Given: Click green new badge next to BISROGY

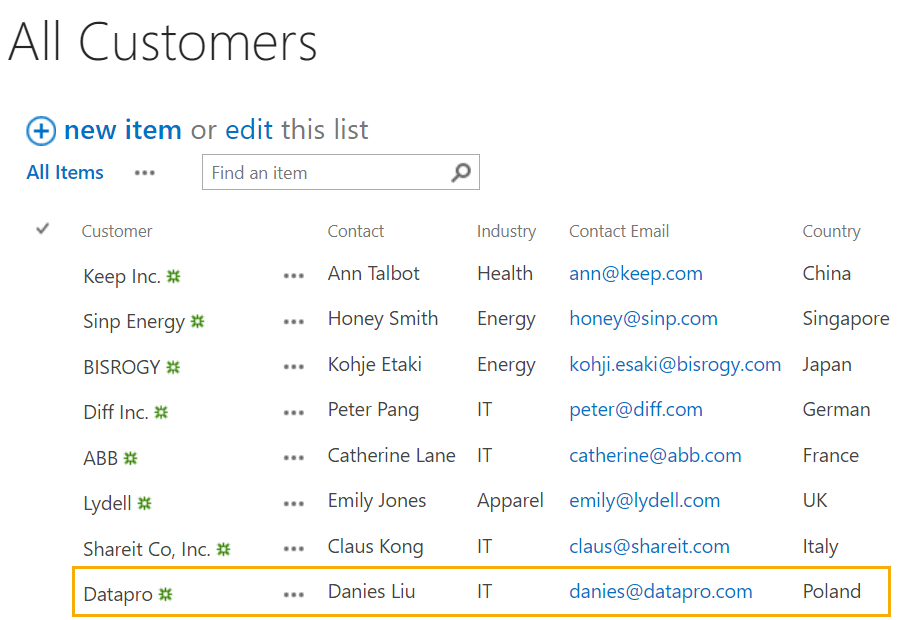Looking at the screenshot, I should coord(173,367).
